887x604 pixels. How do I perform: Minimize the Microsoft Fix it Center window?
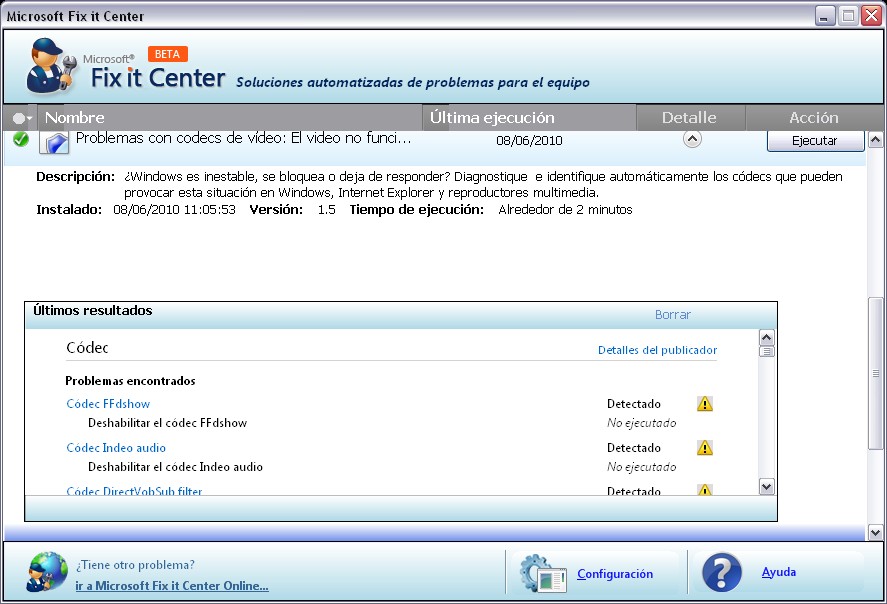pos(825,16)
